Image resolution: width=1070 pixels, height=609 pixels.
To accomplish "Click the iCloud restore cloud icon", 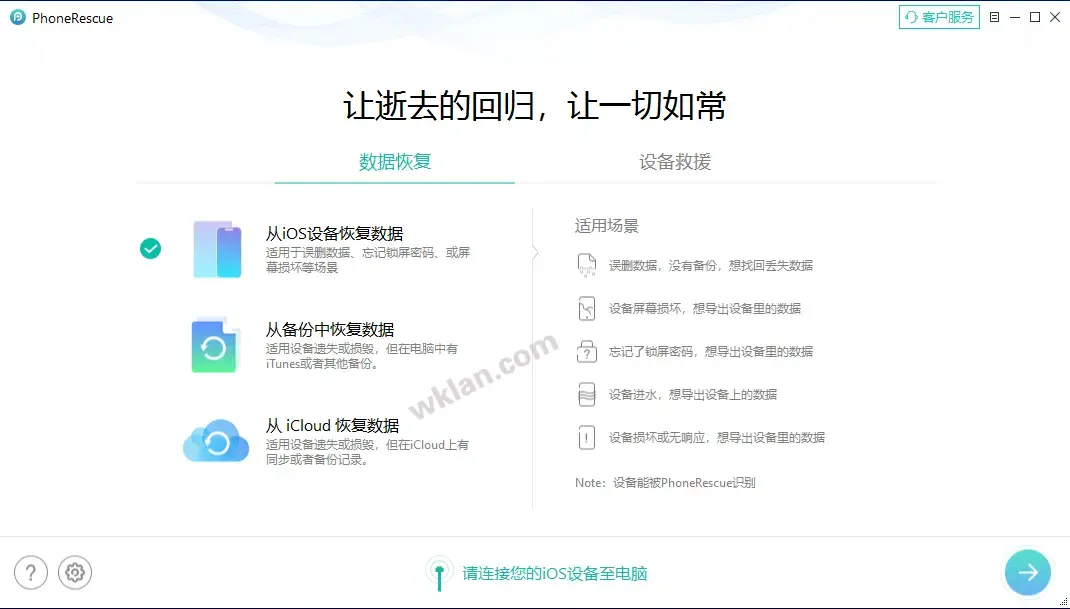I will click(x=216, y=441).
